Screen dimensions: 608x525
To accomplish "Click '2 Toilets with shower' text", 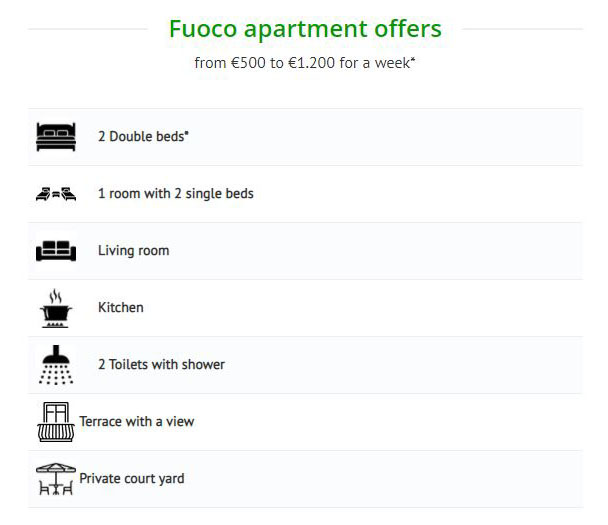I will click(161, 364).
